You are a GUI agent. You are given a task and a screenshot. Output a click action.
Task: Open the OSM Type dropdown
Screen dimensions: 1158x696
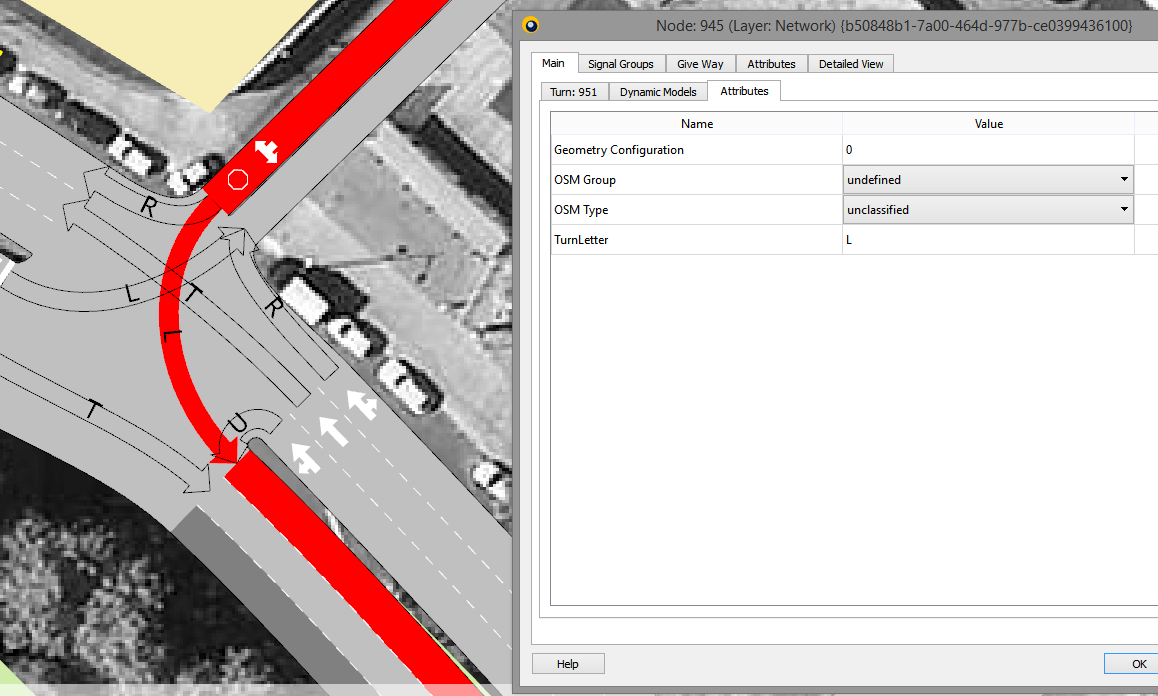(988, 210)
